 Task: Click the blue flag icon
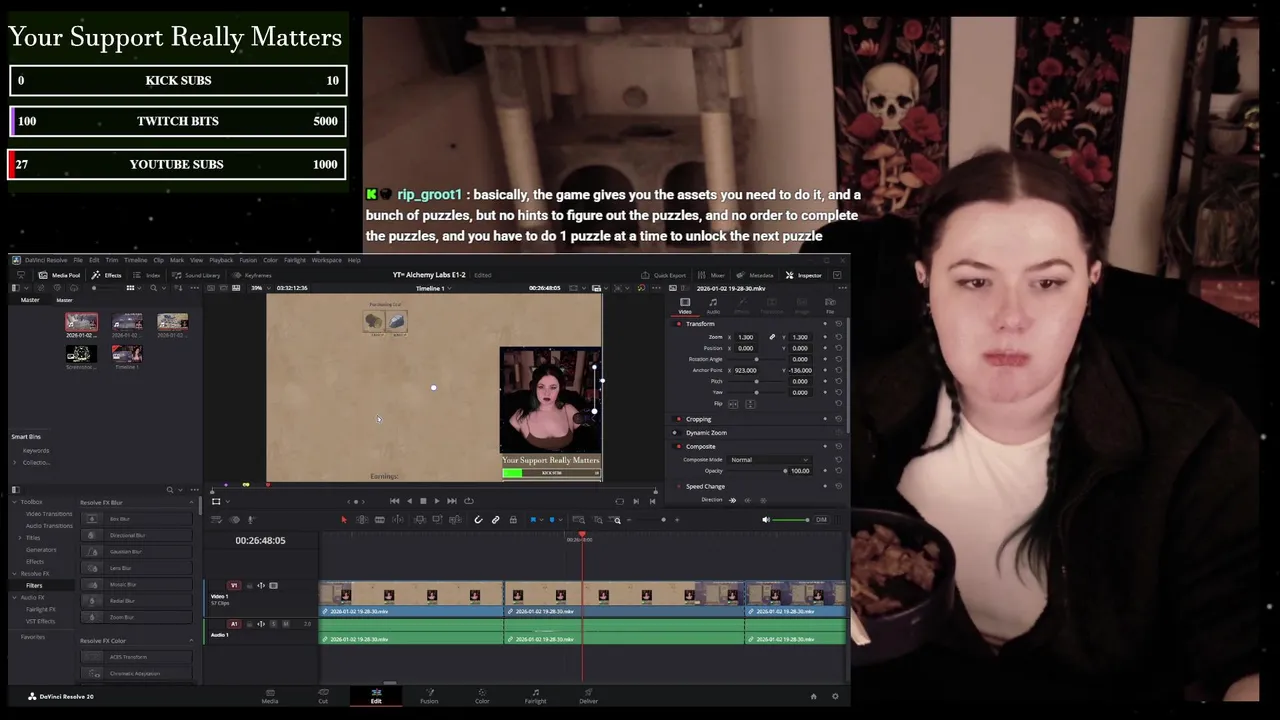click(x=533, y=520)
